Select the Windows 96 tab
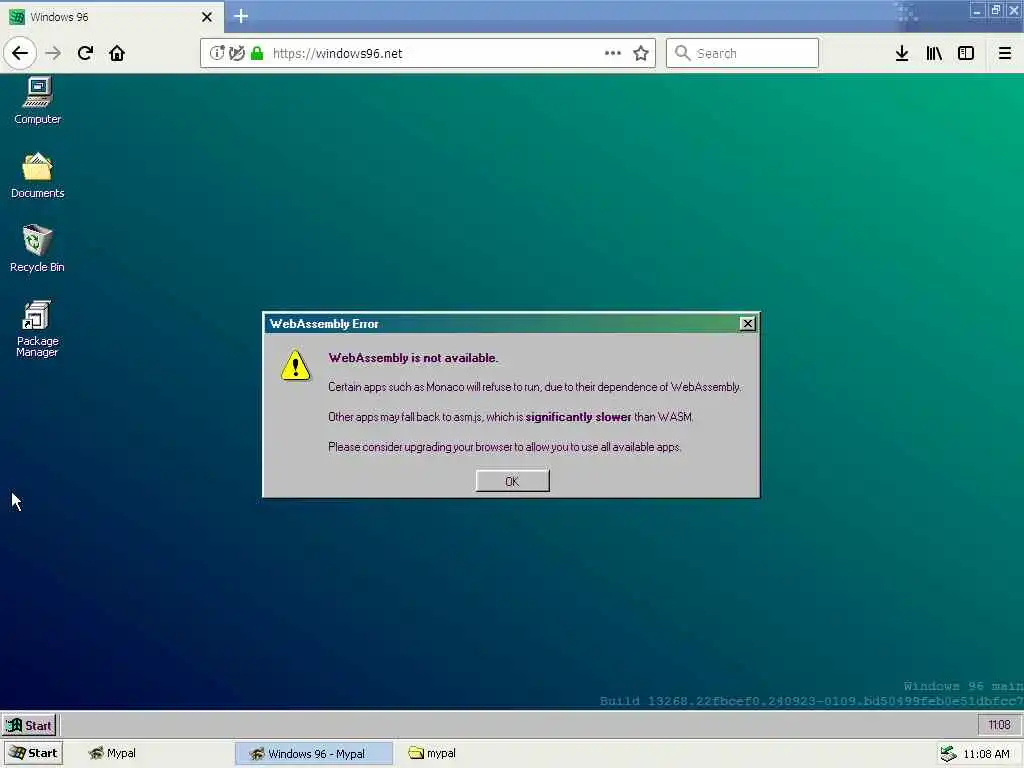The height and width of the screenshot is (768, 1024). pos(111,16)
